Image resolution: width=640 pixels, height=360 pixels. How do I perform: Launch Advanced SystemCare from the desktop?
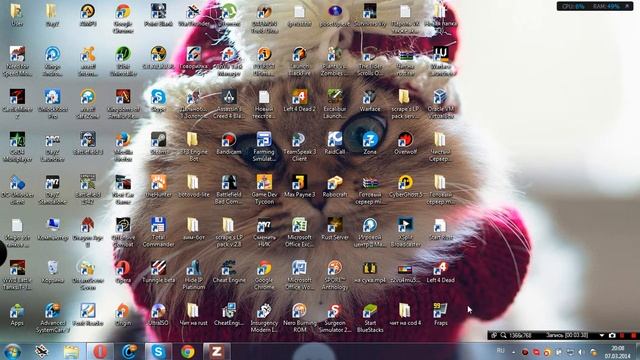pyautogui.click(x=52, y=318)
